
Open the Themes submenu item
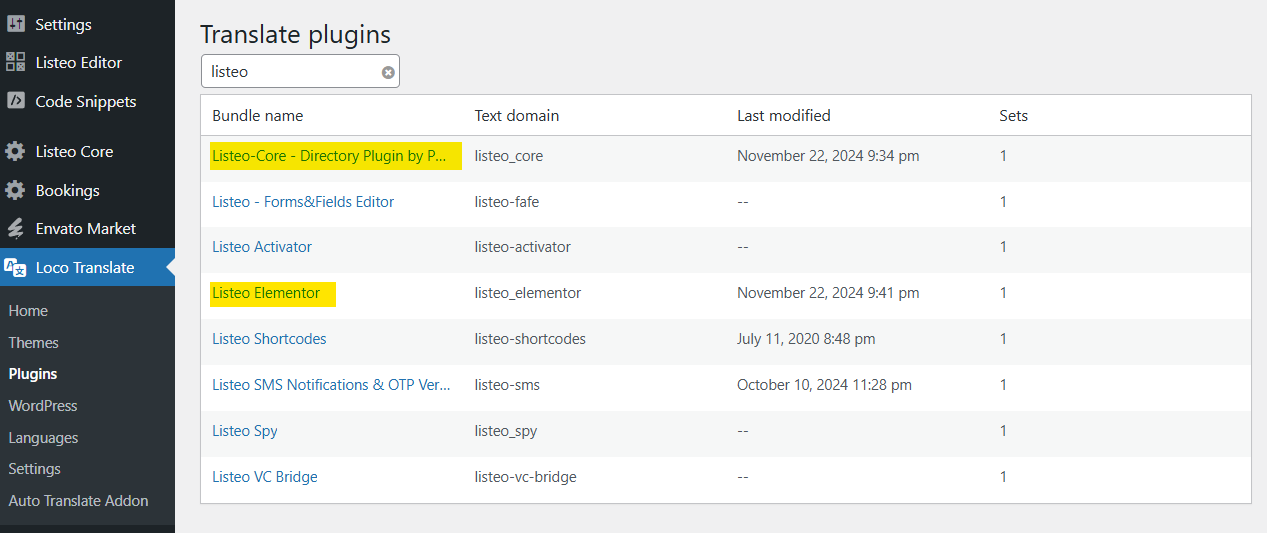coord(34,343)
